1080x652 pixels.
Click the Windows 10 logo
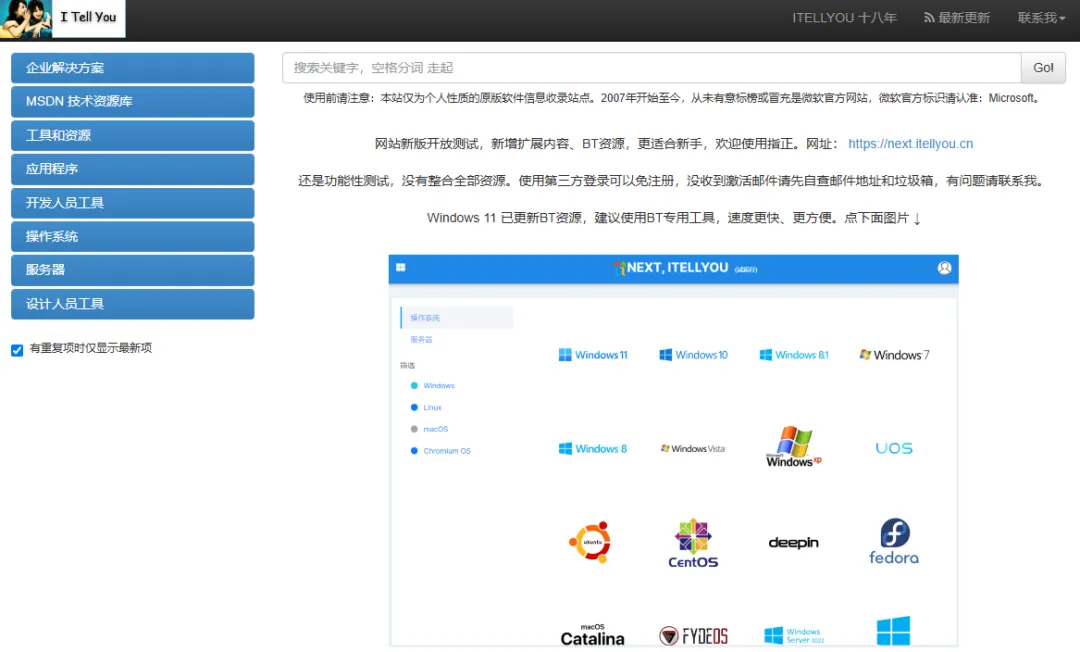(x=693, y=355)
